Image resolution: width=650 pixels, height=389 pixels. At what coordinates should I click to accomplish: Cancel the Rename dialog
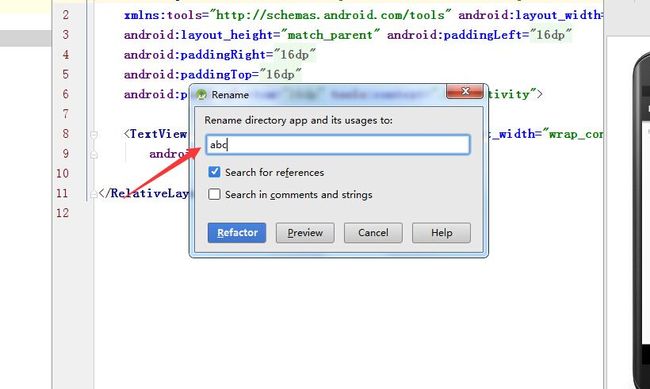coord(373,233)
